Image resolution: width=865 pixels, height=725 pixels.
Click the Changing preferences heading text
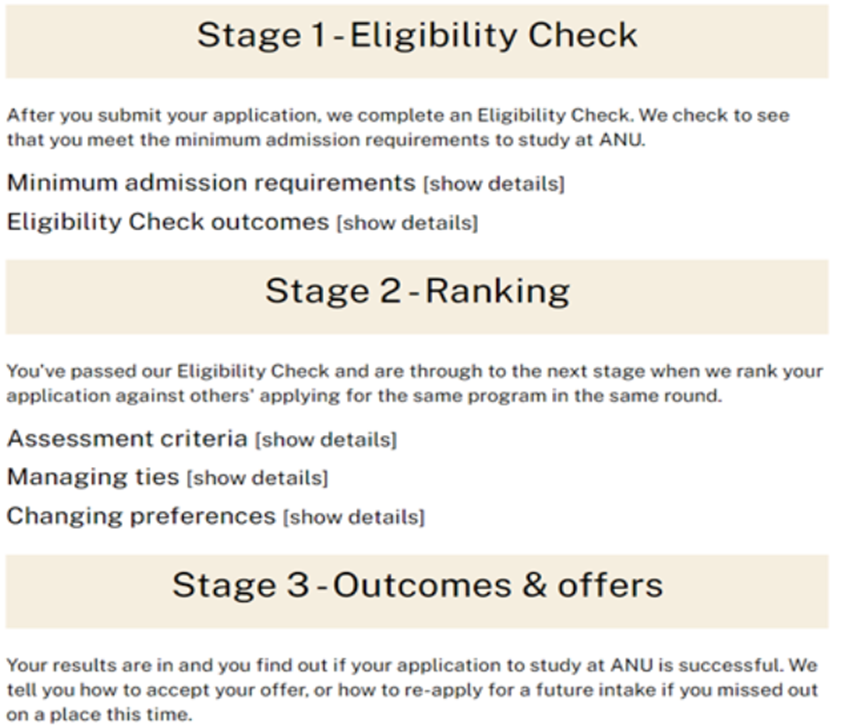141,516
